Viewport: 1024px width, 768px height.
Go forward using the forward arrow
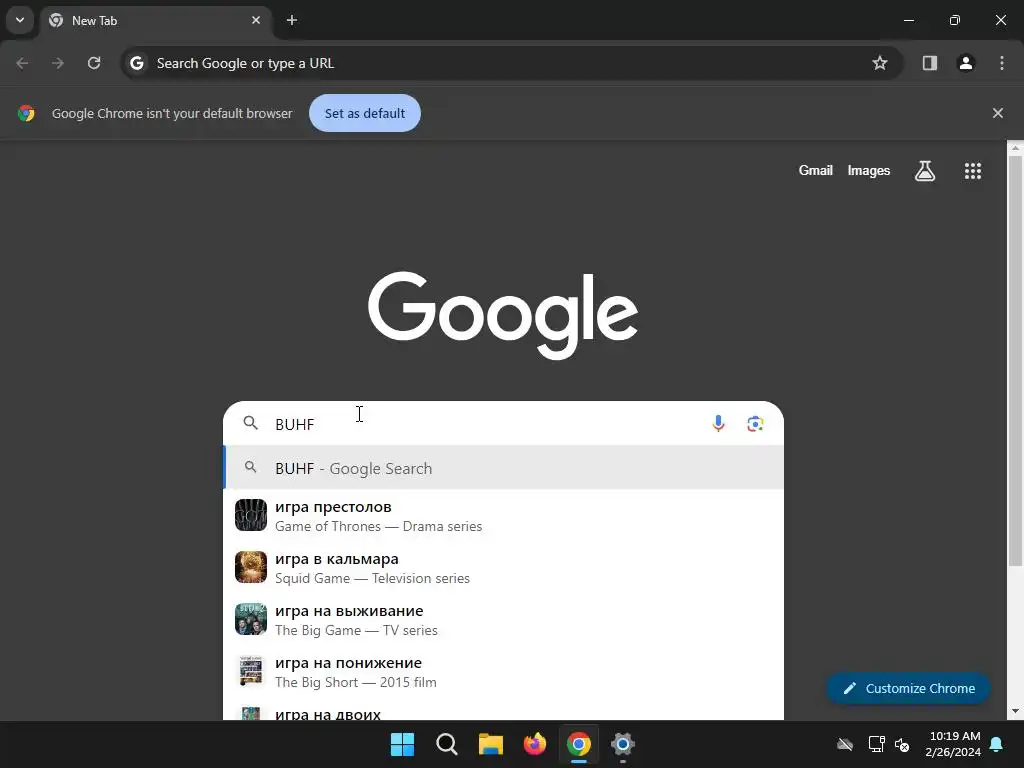[58, 63]
